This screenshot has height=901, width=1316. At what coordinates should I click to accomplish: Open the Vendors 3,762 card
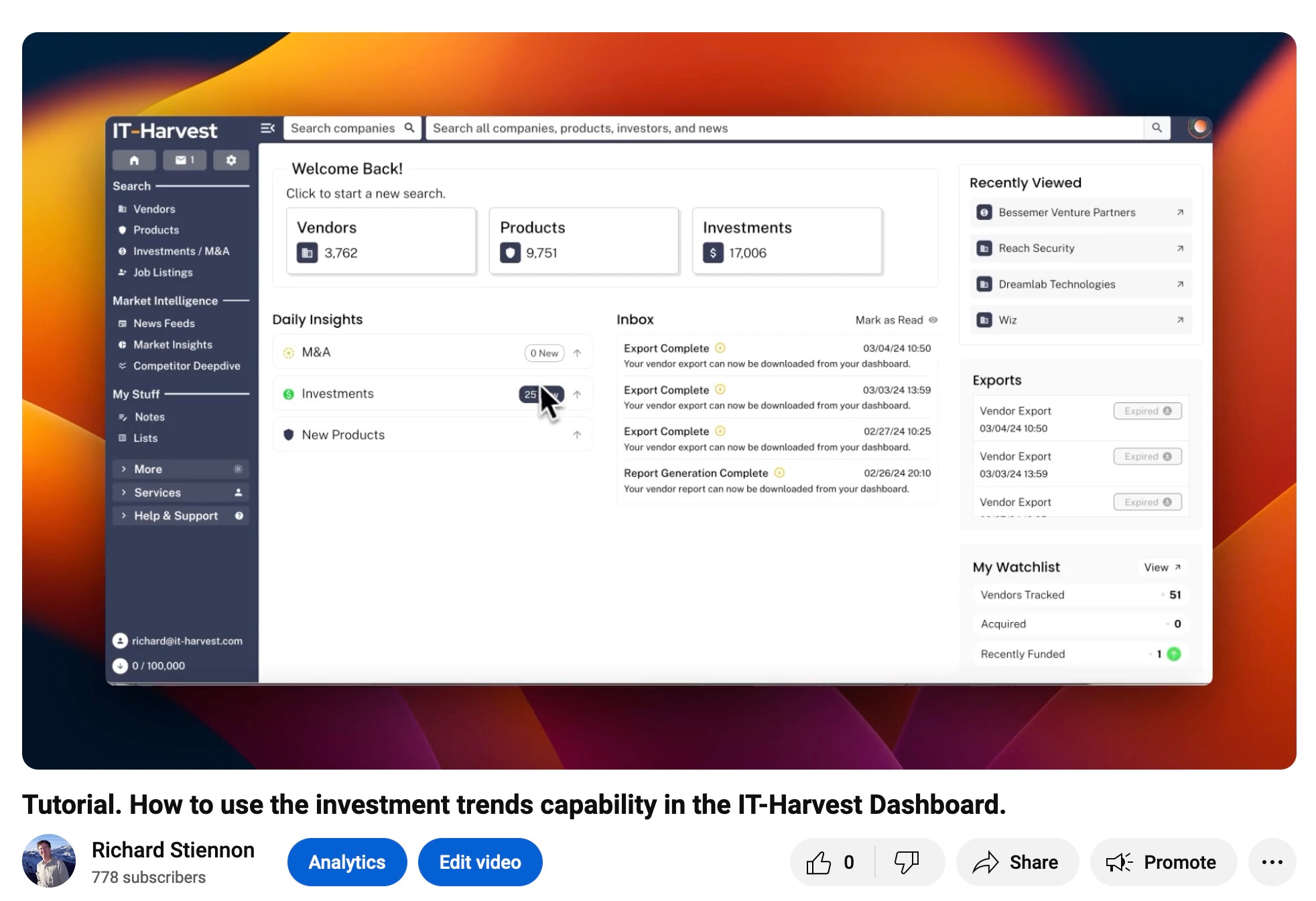(381, 241)
